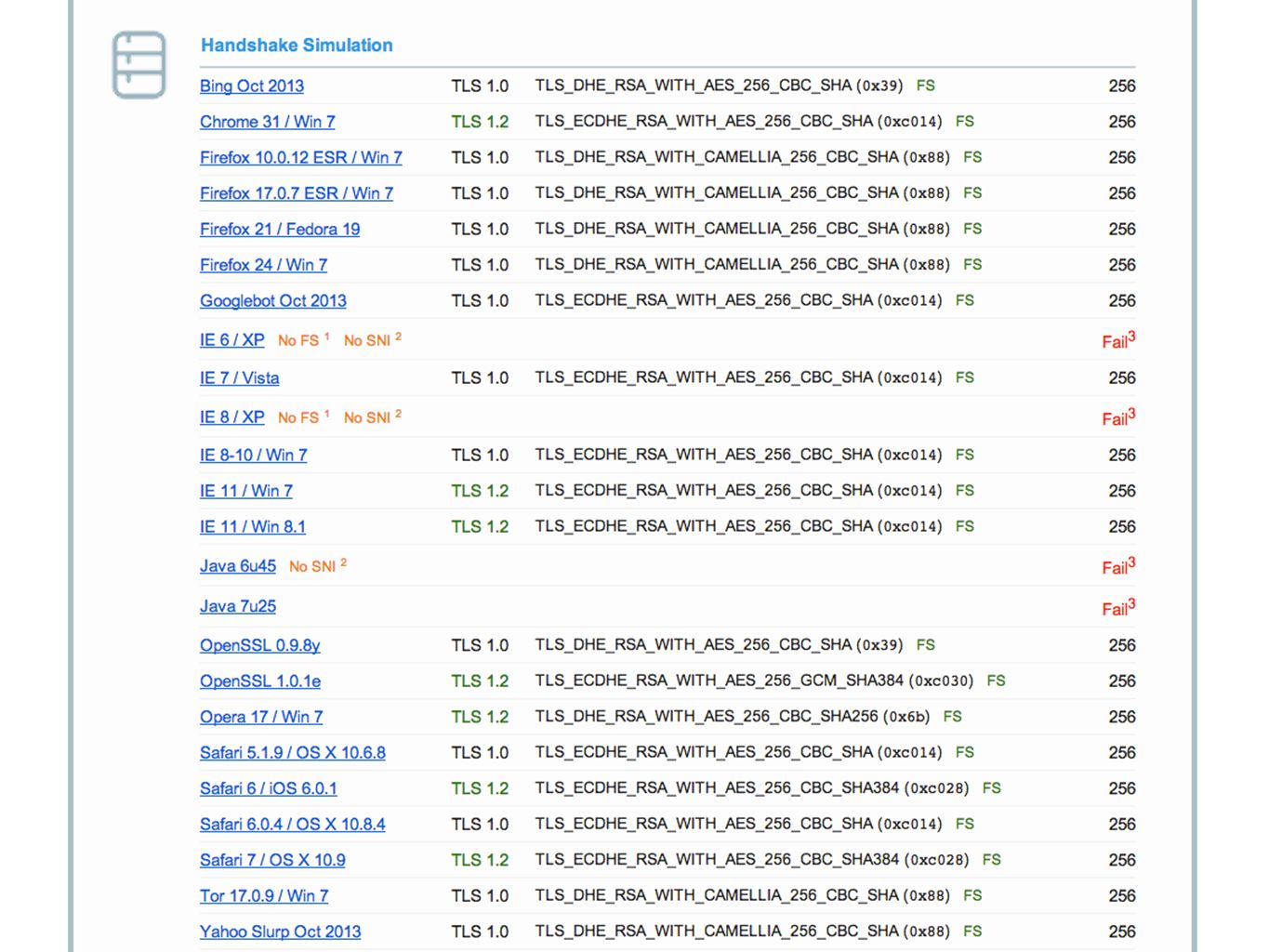
Task: Open the Safari 6 / iOS 6.0.1 link
Action: coord(269,788)
